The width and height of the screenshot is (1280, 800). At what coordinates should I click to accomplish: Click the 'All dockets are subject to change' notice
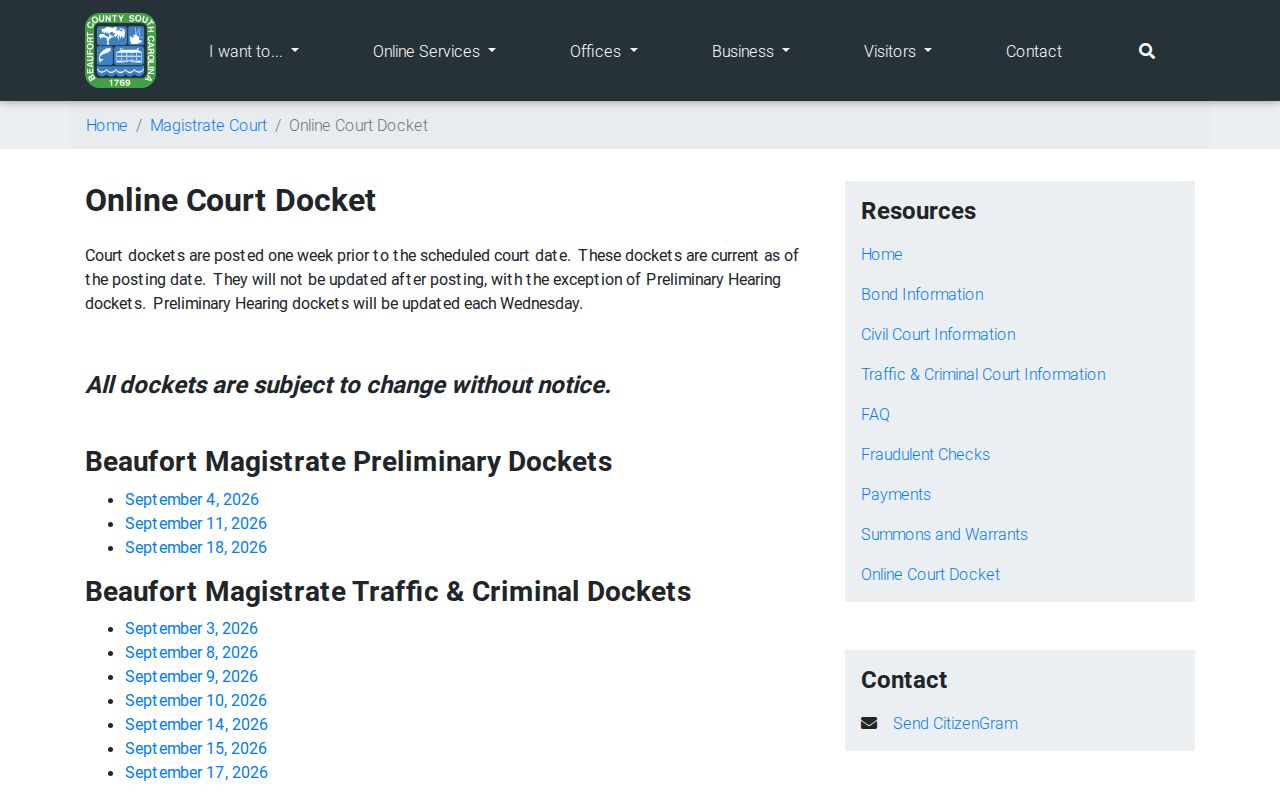click(348, 385)
